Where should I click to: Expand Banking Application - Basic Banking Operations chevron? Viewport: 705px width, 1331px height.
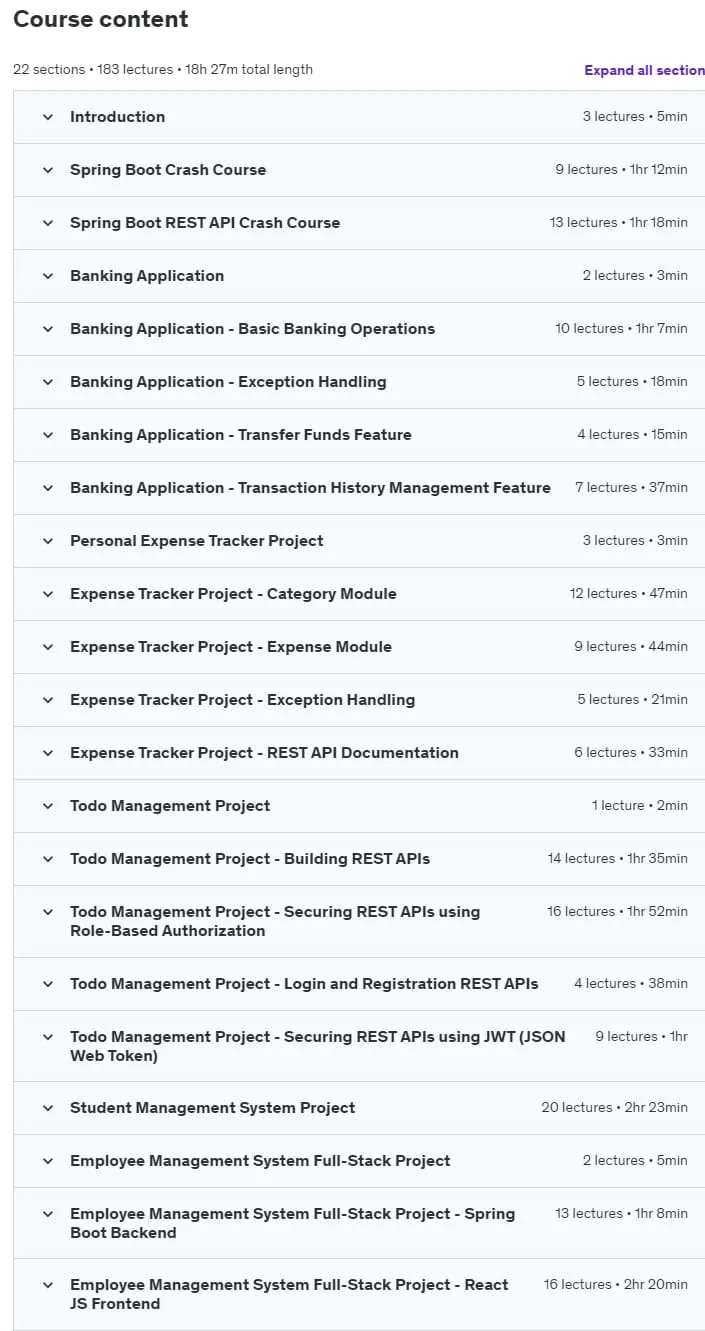coord(47,329)
